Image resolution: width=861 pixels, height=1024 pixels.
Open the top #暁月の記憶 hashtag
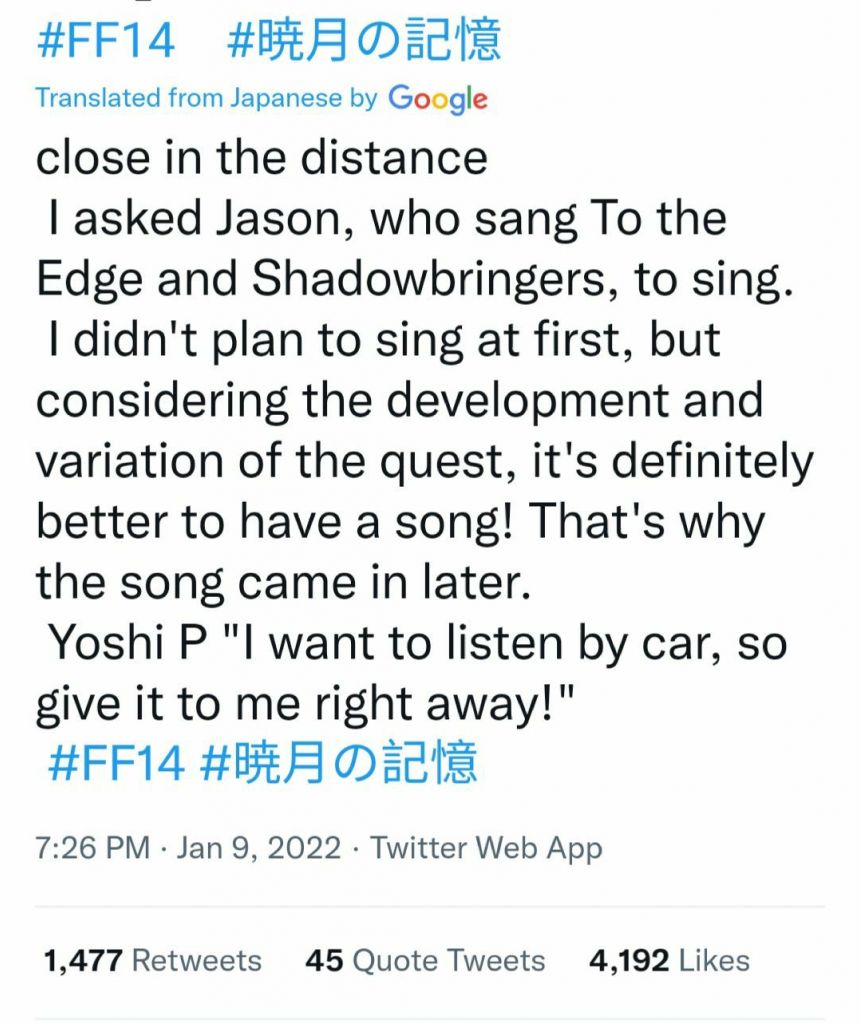point(364,42)
